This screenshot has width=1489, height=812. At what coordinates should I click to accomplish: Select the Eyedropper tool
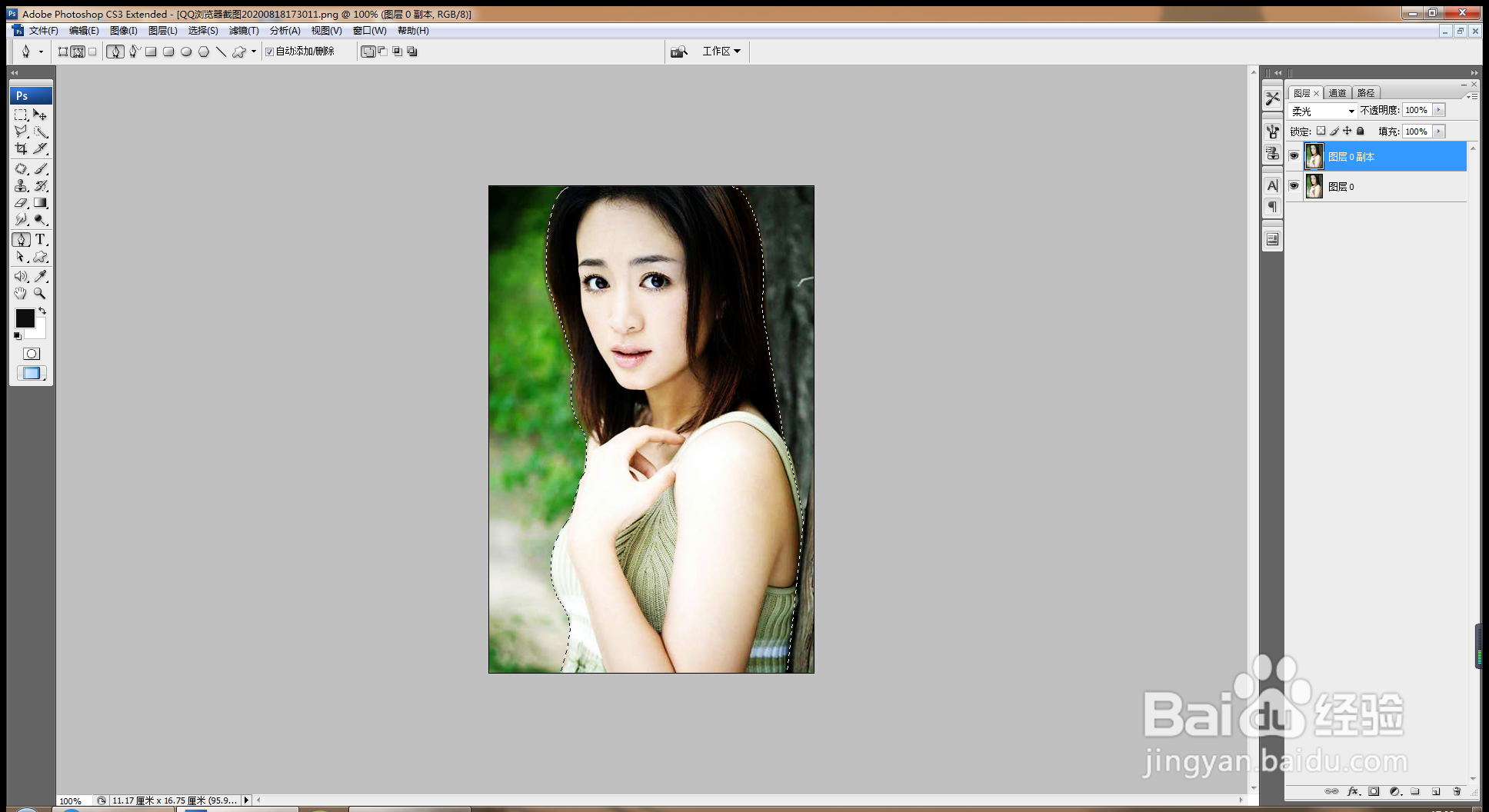40,276
